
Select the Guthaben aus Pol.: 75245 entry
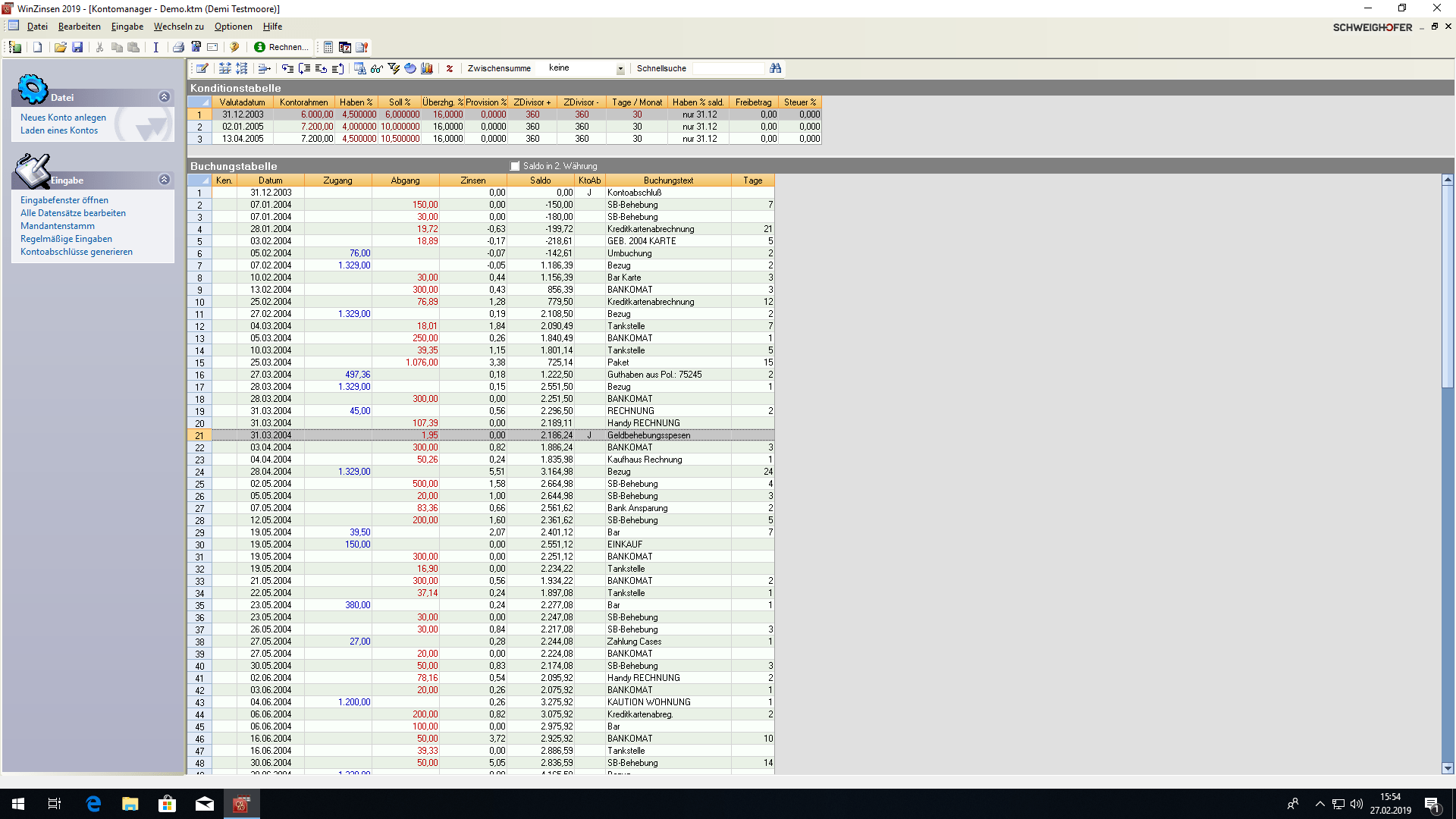pyautogui.click(x=654, y=375)
